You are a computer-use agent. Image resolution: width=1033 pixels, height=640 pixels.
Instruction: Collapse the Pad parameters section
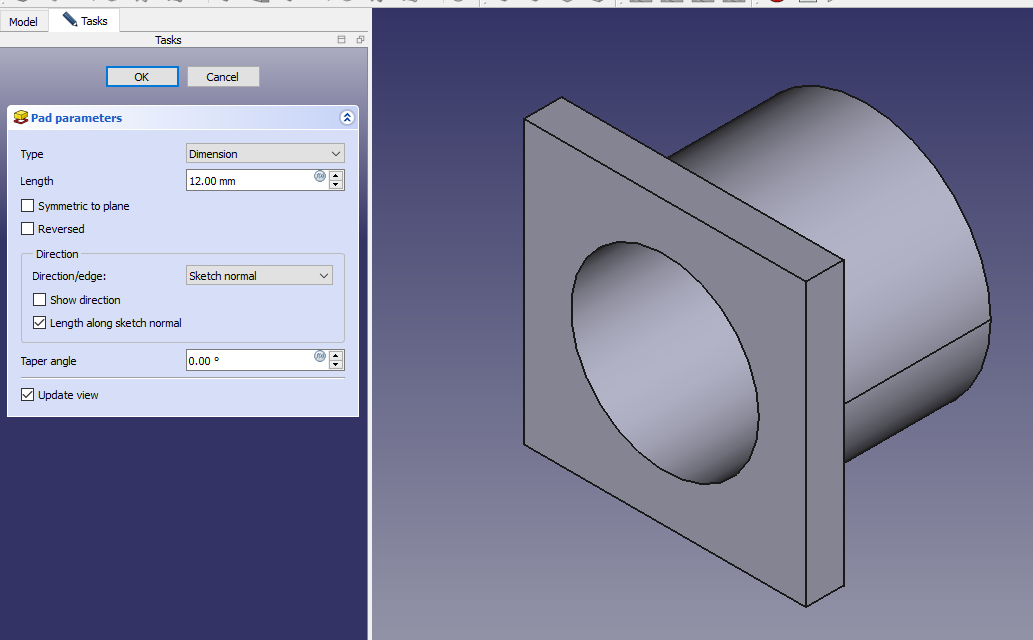[347, 118]
